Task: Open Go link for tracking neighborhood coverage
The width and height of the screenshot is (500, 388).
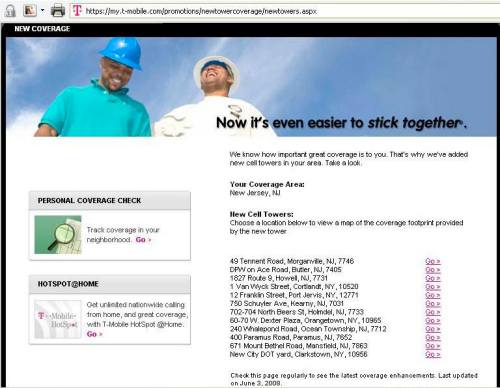Action: pyautogui.click(x=143, y=240)
